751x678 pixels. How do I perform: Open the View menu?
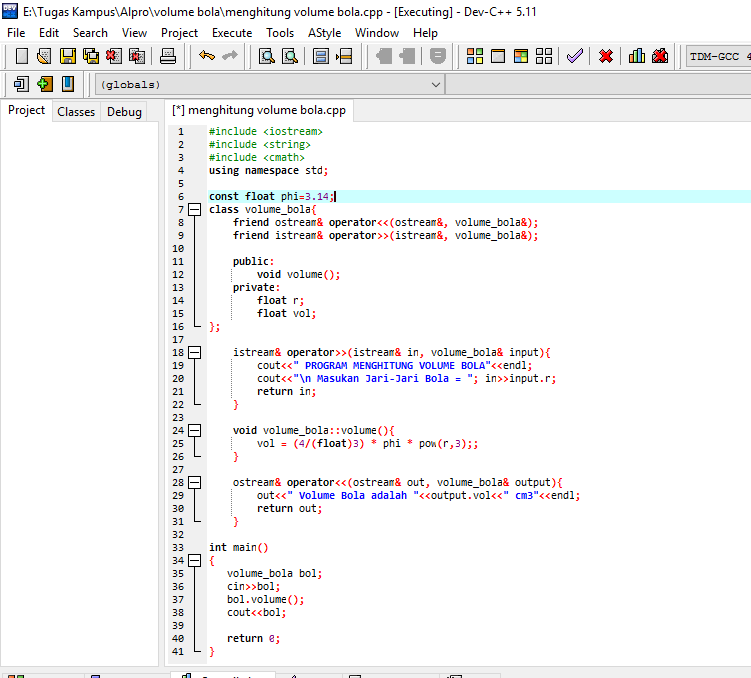134,33
